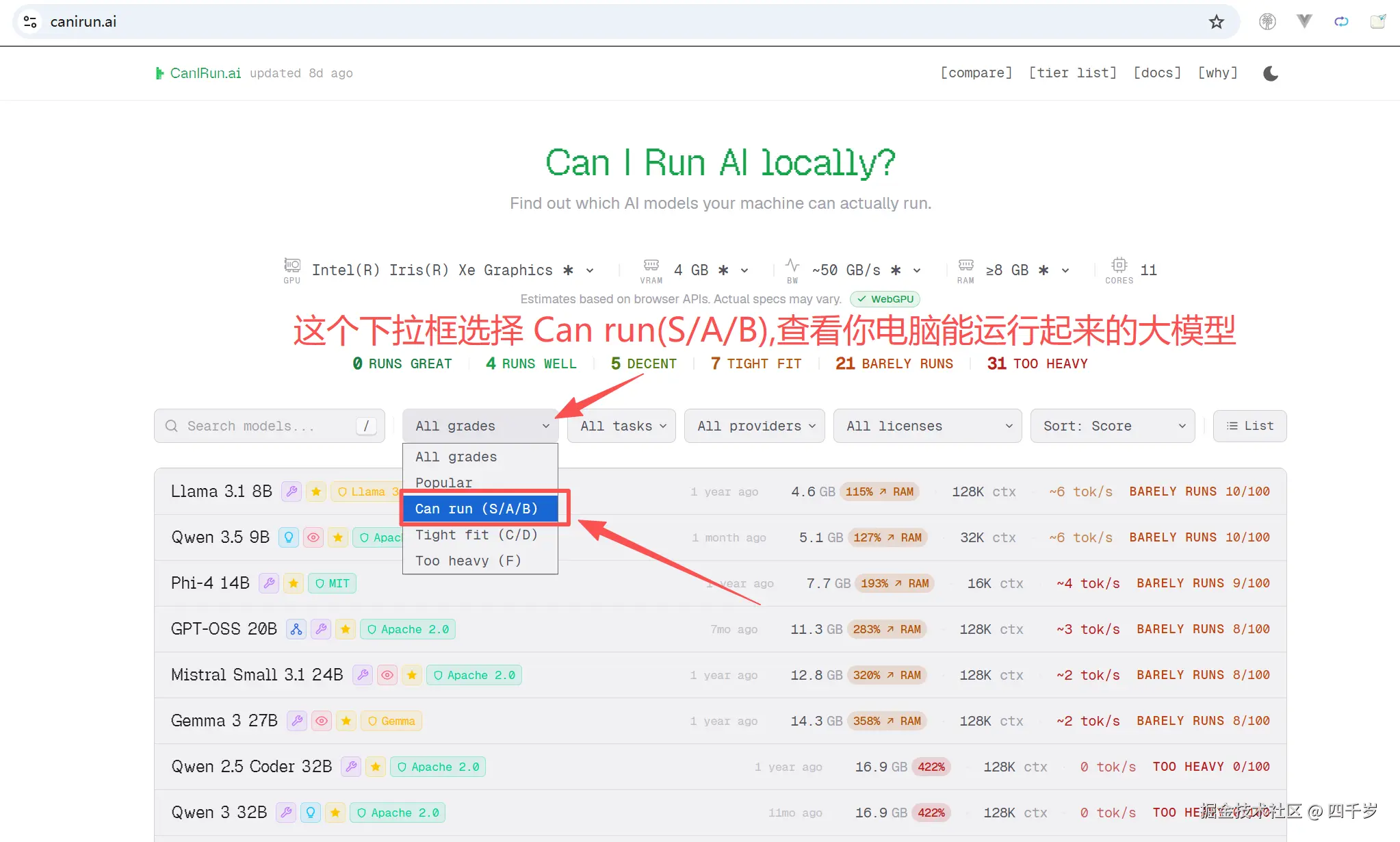Viewport: 1400px width, 842px height.
Task: Choose Too heavy (F) grade option
Action: 468,561
